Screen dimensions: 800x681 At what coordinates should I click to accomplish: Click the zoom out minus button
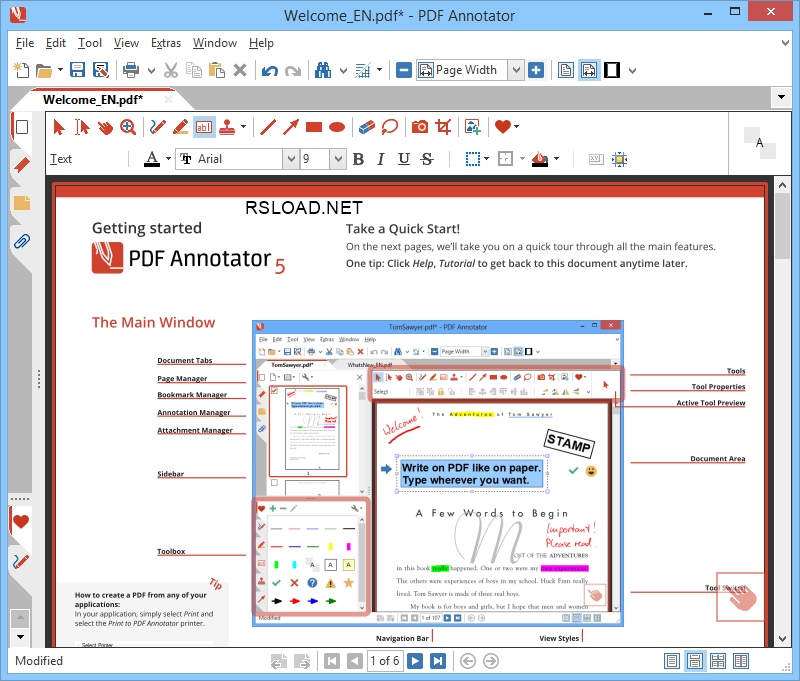[404, 70]
